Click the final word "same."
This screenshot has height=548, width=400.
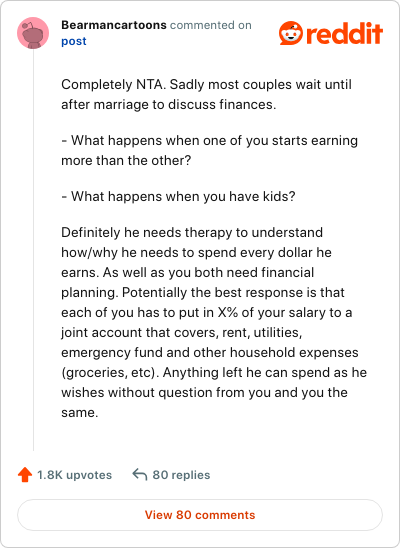coord(80,412)
